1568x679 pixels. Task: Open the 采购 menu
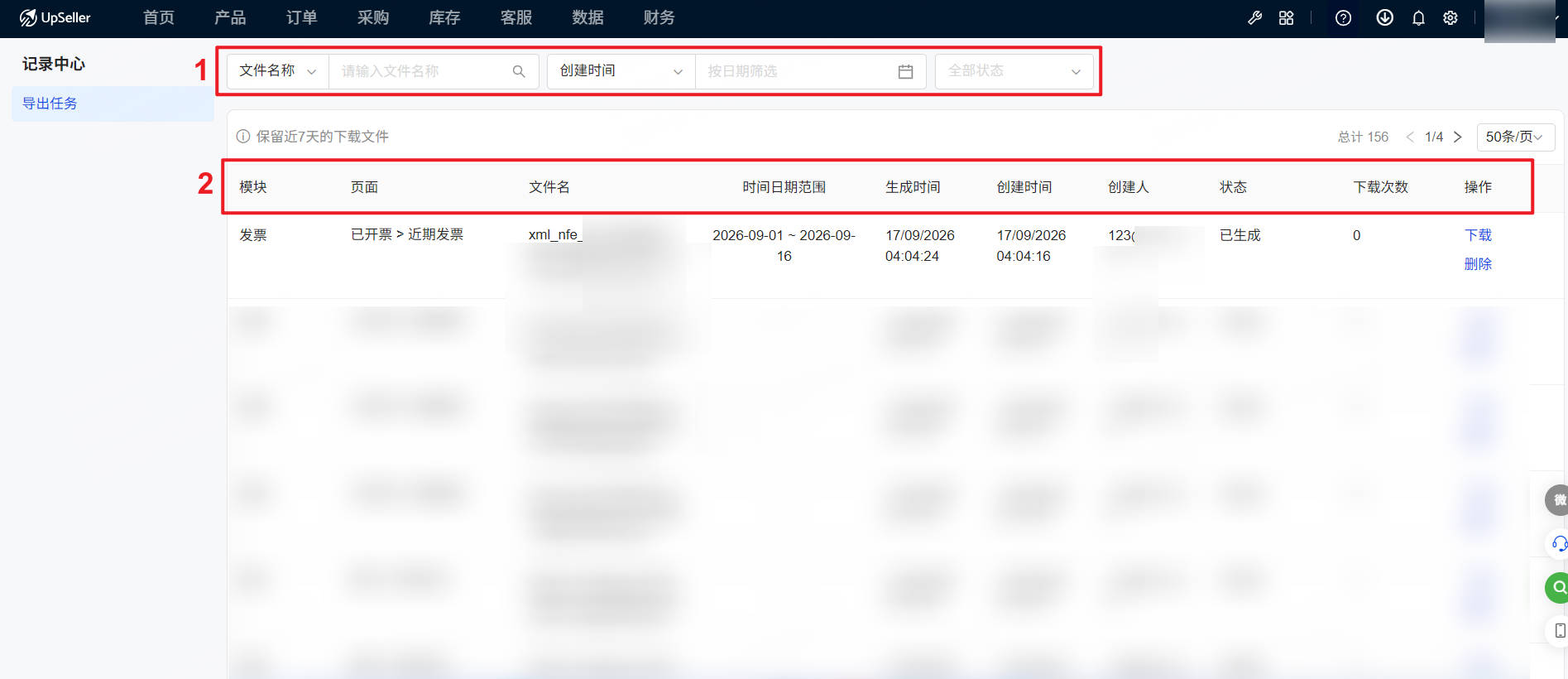373,17
